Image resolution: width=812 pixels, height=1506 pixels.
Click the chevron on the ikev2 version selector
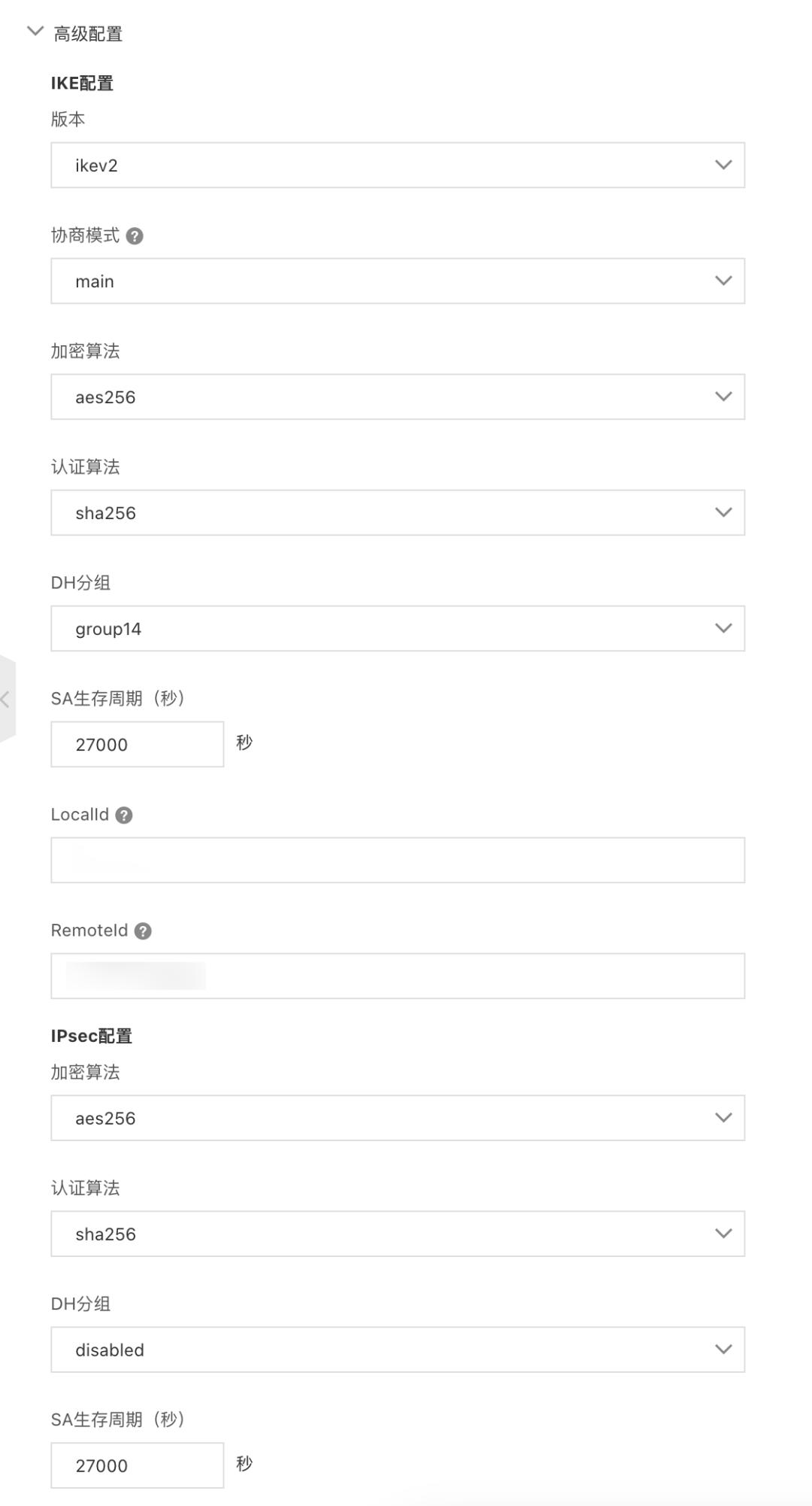point(723,165)
